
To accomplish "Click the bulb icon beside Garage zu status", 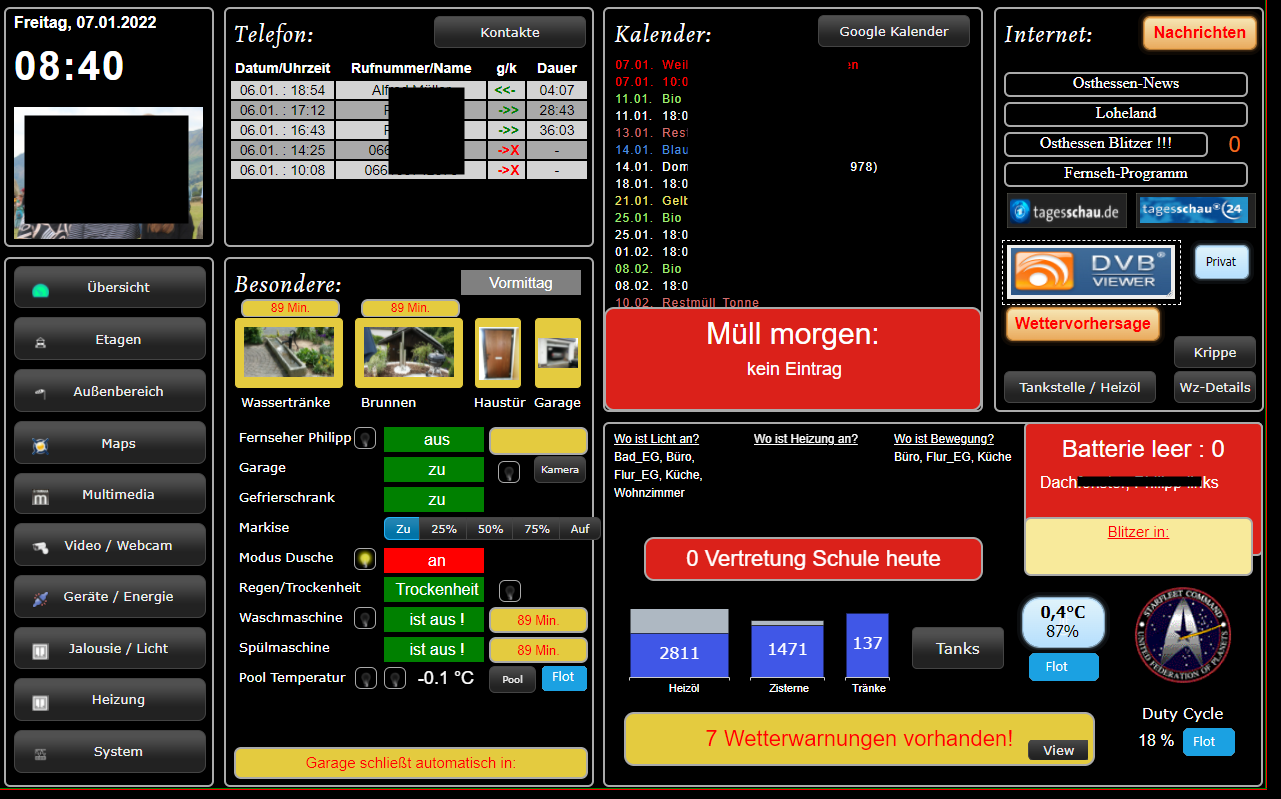I will 509,471.
